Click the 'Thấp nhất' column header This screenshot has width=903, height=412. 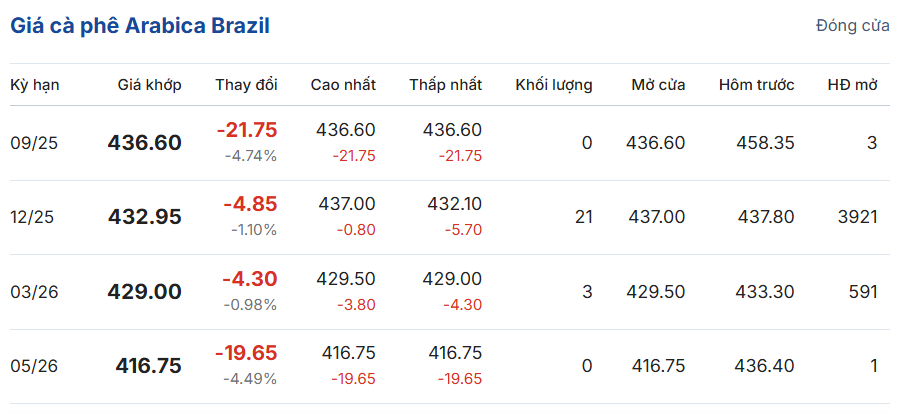[445, 85]
